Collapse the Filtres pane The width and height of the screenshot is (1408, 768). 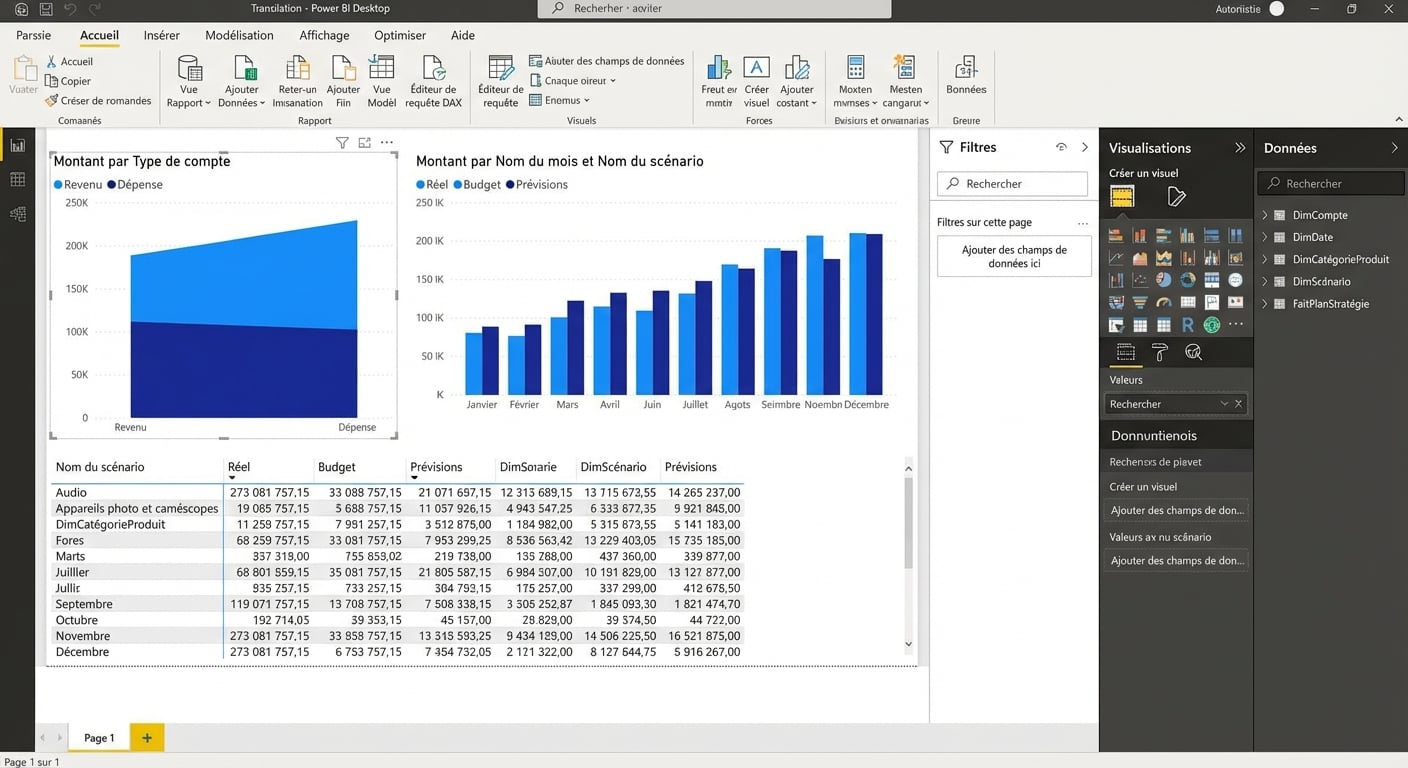point(1086,147)
